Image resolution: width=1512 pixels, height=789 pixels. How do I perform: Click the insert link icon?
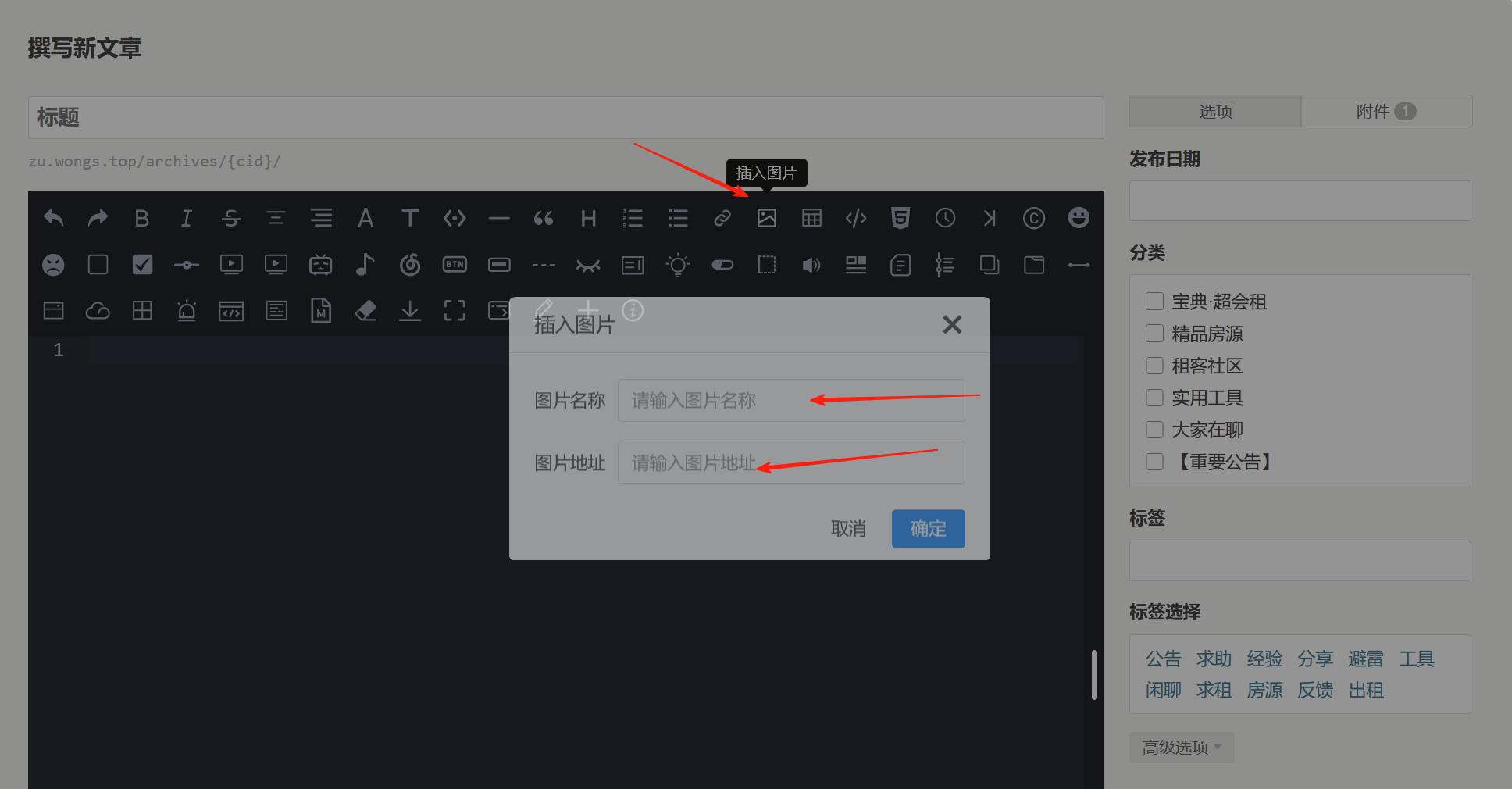point(722,218)
